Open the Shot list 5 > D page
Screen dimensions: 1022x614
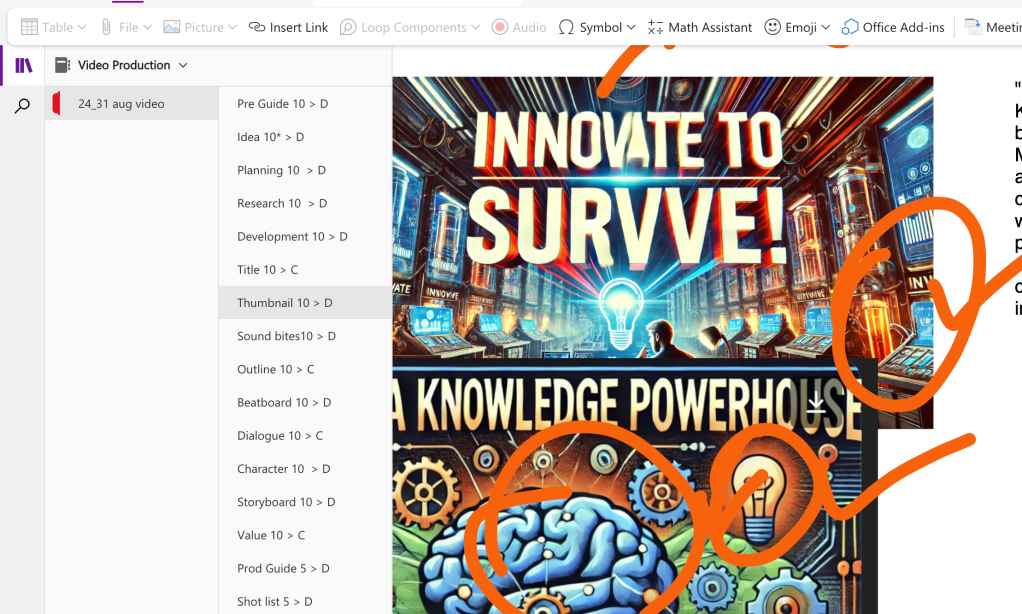(x=305, y=601)
